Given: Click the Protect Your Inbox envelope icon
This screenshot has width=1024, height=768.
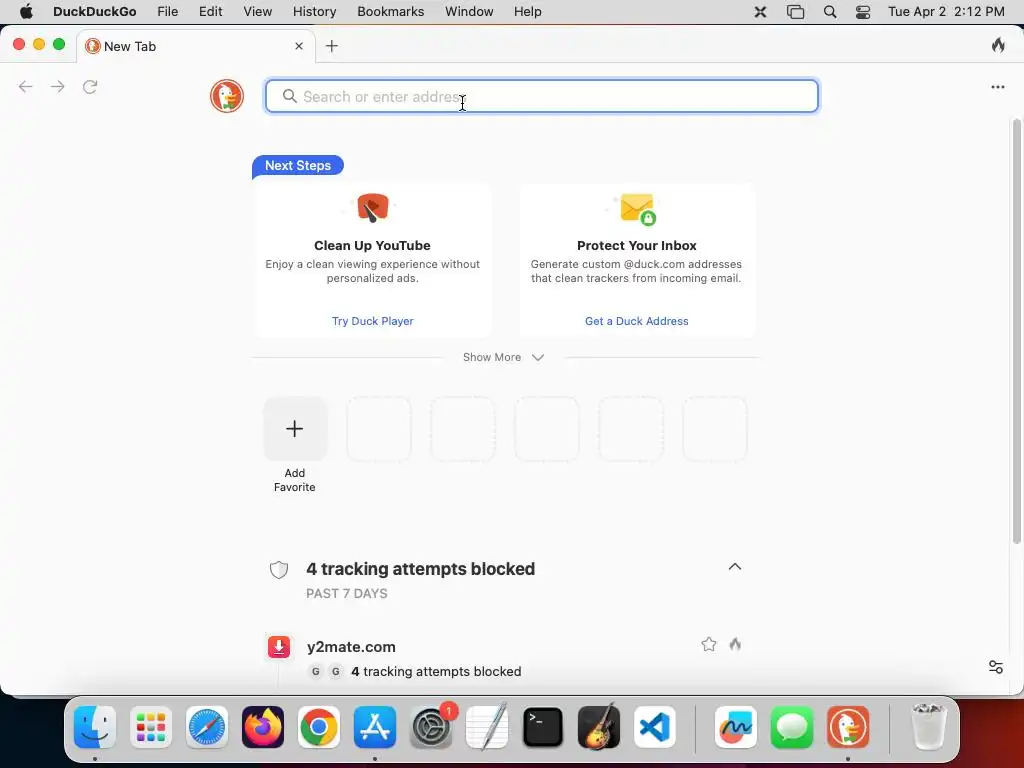Looking at the screenshot, I should (637, 209).
